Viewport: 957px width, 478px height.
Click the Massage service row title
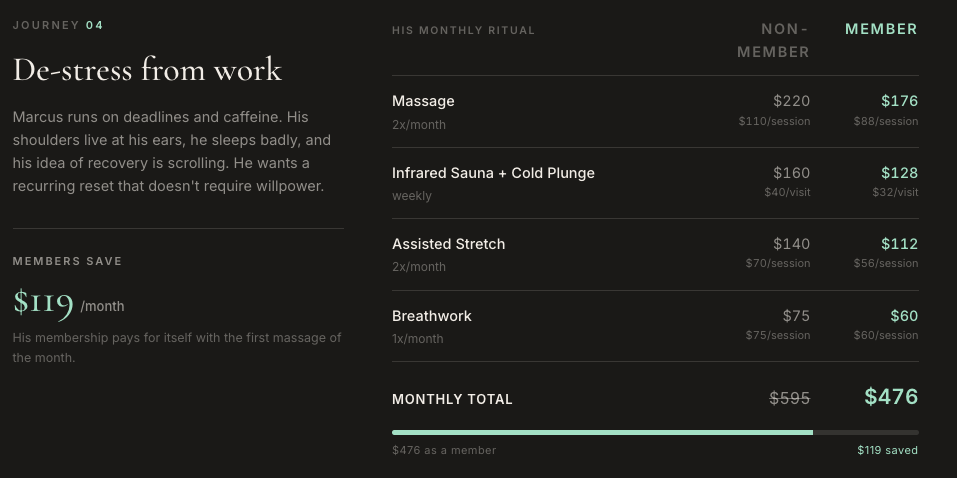[x=423, y=101]
